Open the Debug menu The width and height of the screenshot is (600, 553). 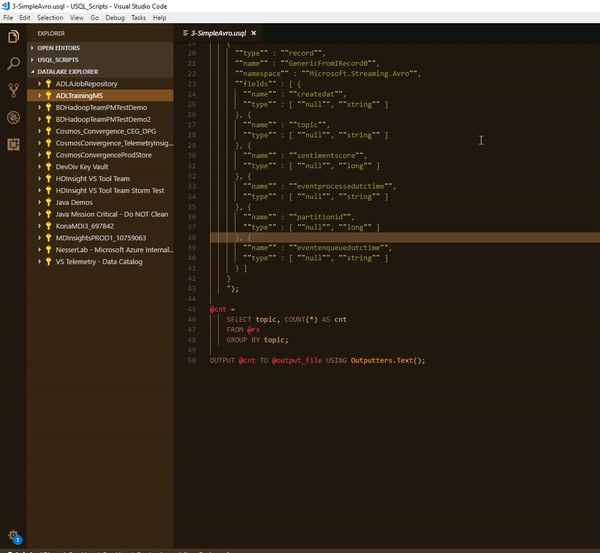[x=115, y=18]
